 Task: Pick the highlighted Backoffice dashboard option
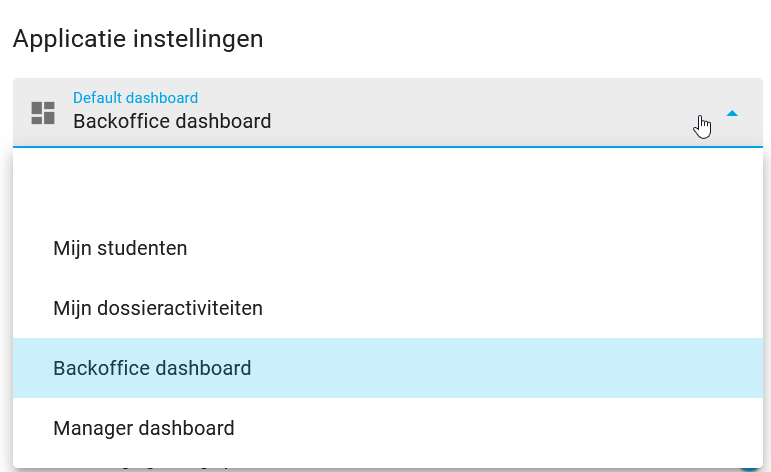[x=388, y=368]
